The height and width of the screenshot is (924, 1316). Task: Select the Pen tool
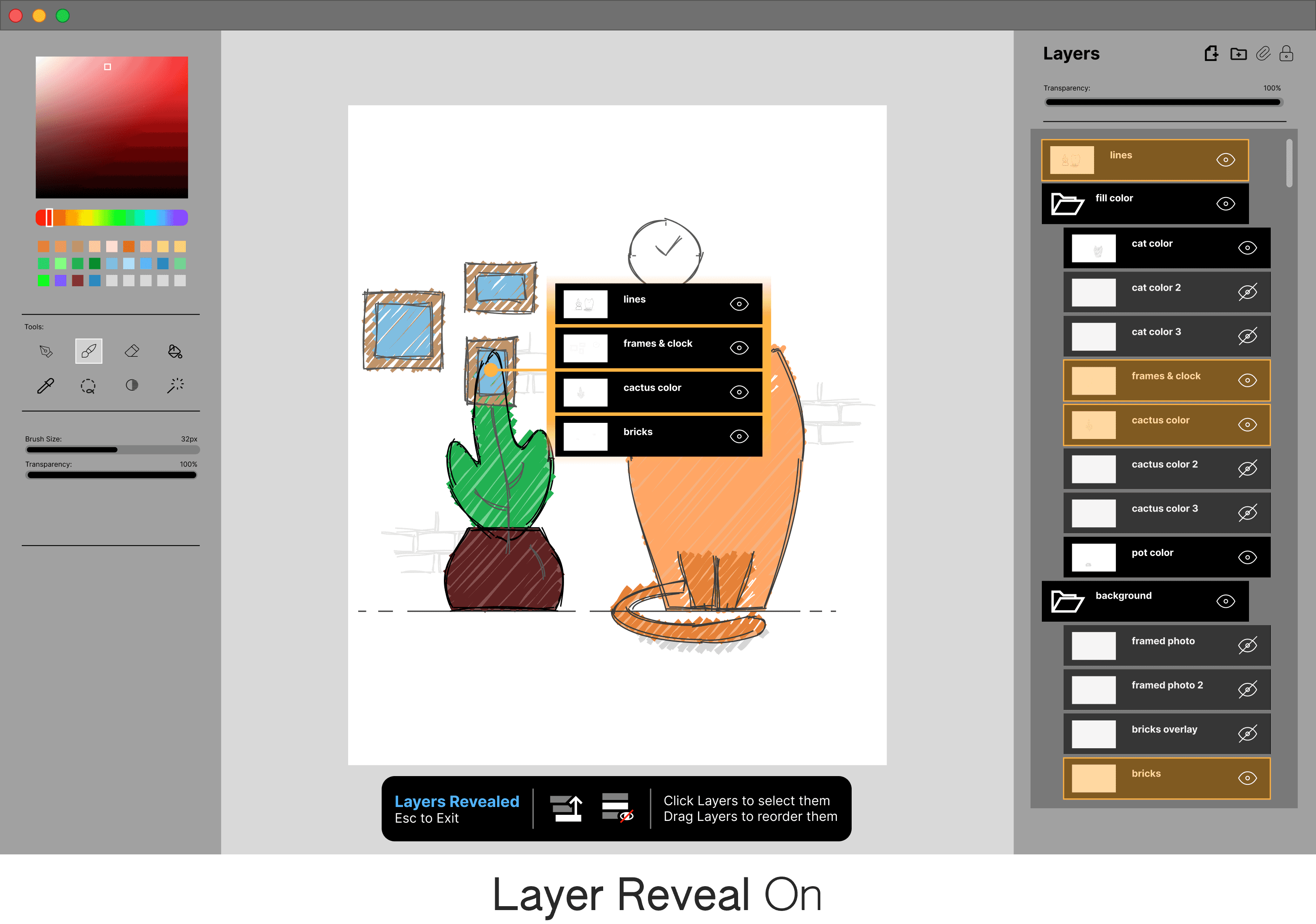click(46, 351)
